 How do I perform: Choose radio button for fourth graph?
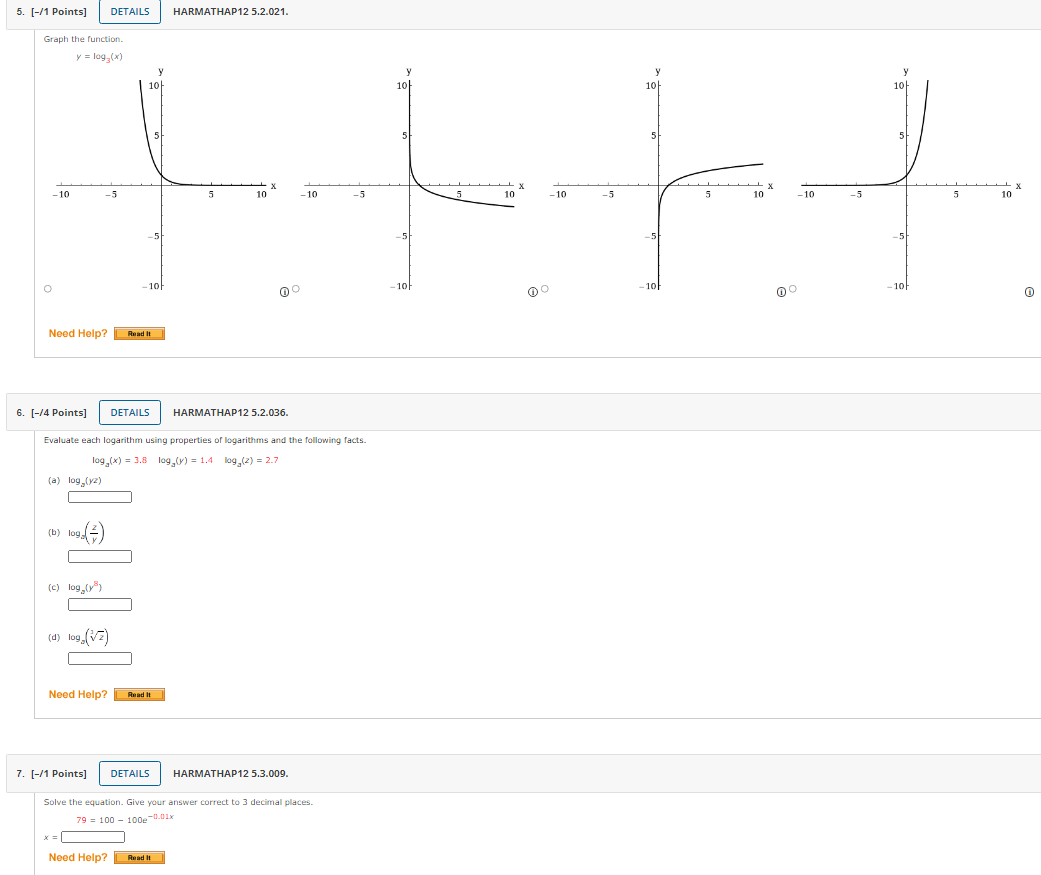click(x=793, y=291)
